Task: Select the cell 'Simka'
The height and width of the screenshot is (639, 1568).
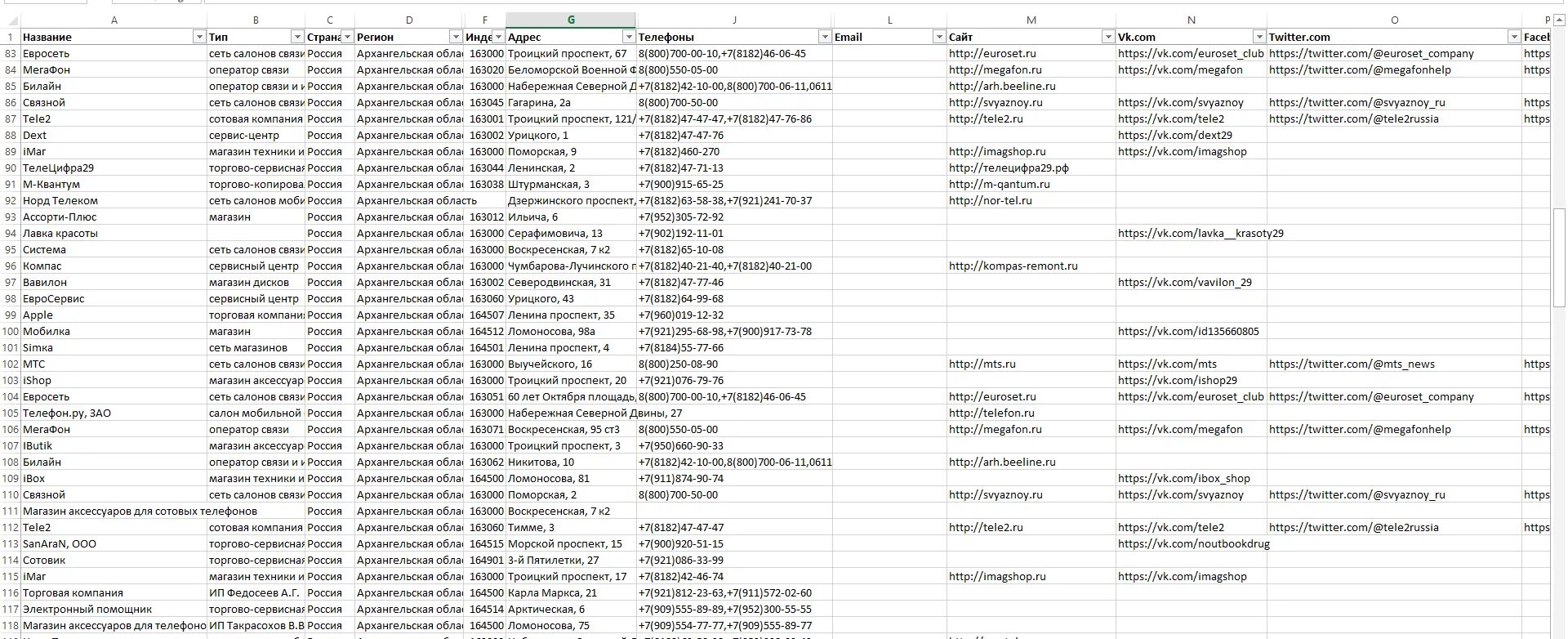Action: [x=114, y=347]
